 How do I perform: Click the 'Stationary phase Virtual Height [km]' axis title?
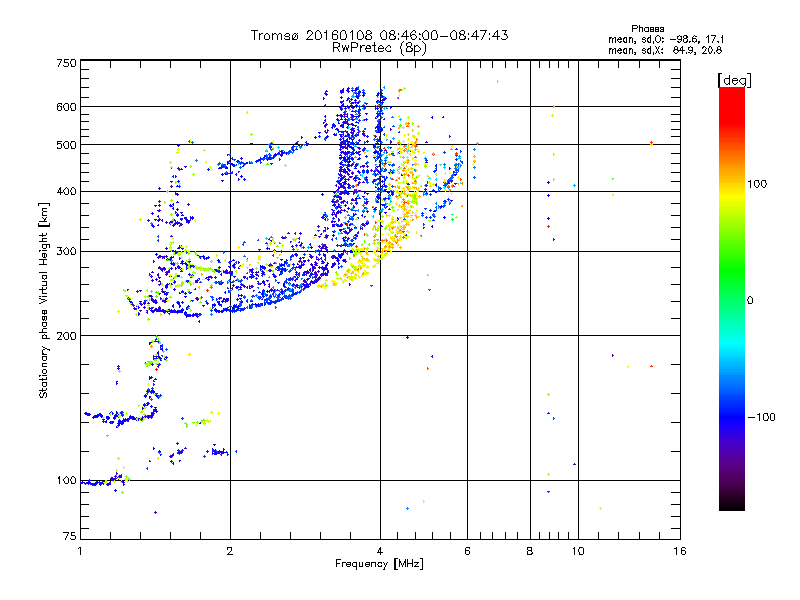coord(44,300)
